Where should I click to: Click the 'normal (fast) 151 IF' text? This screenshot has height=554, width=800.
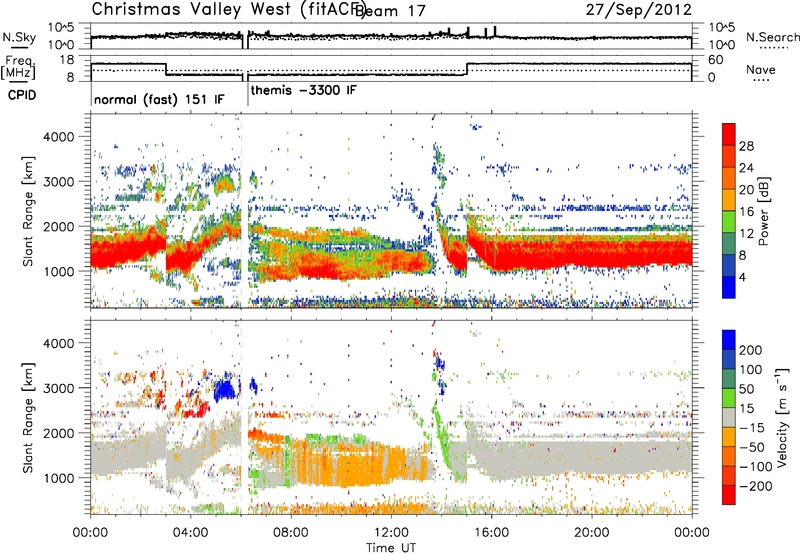159,99
